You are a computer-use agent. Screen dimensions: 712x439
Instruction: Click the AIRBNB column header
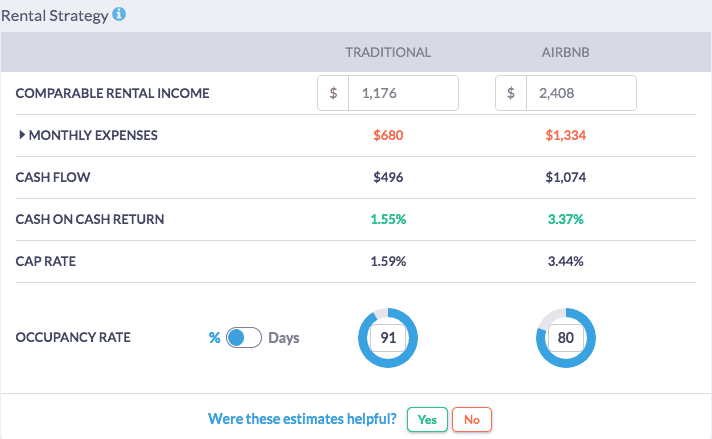click(566, 52)
